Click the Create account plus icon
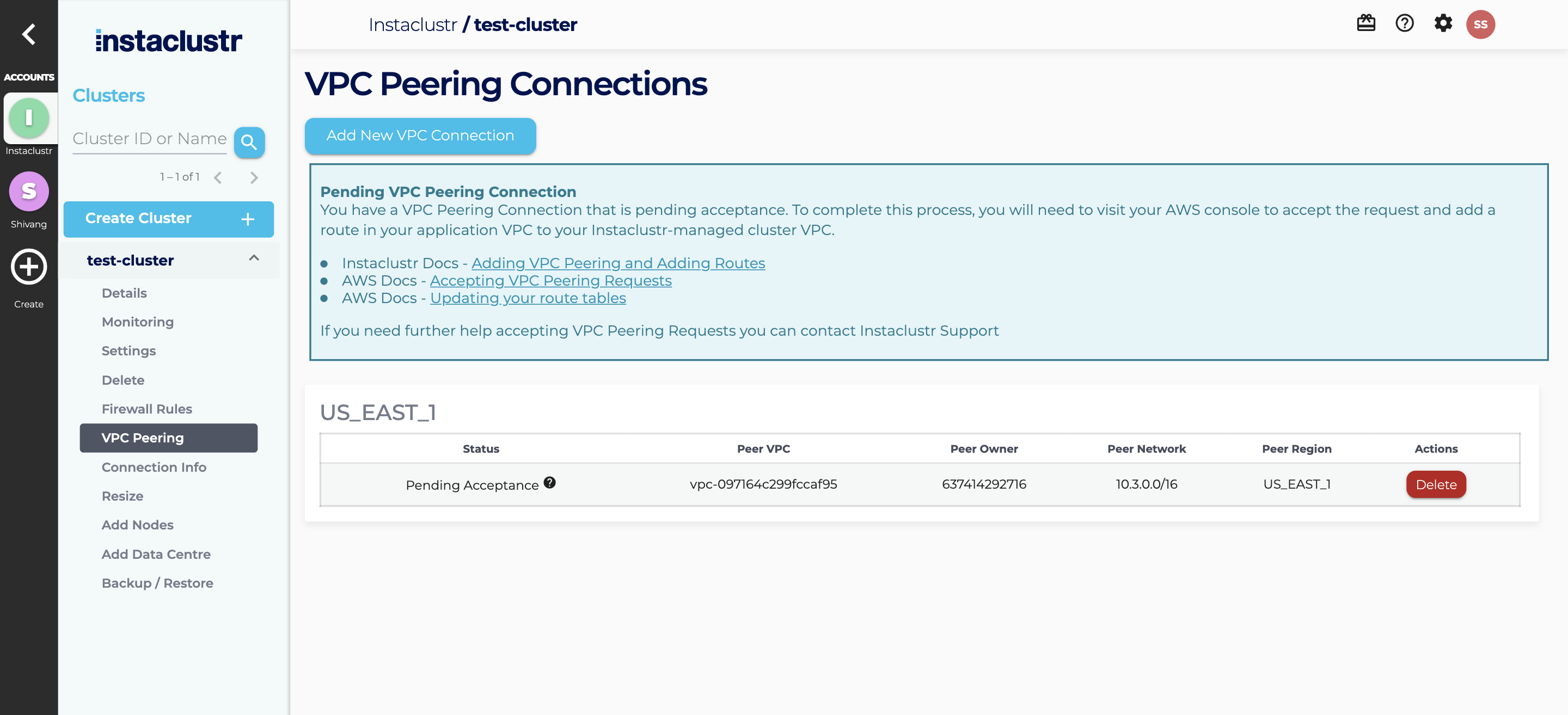The height and width of the screenshot is (715, 1568). click(29, 267)
